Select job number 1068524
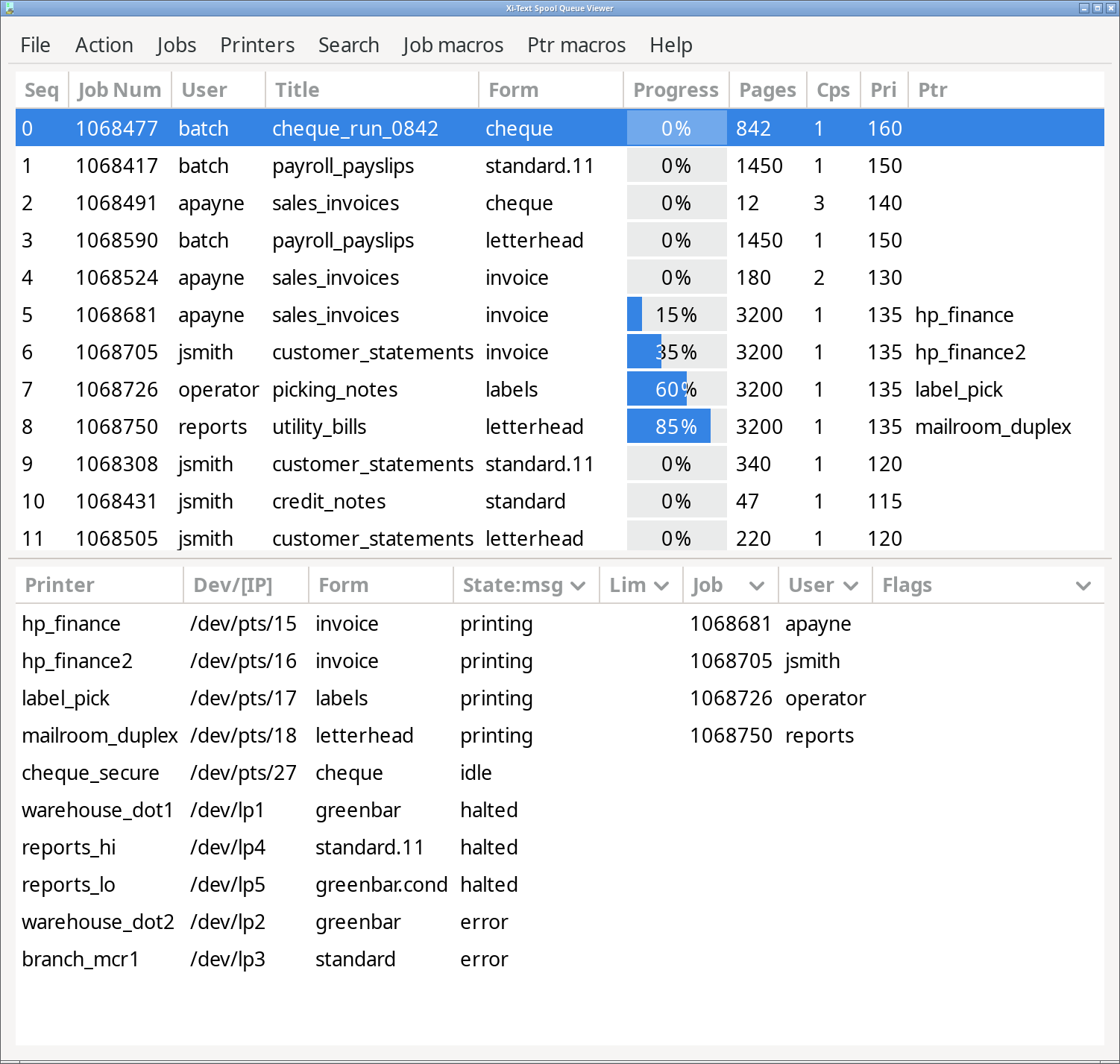 point(117,277)
